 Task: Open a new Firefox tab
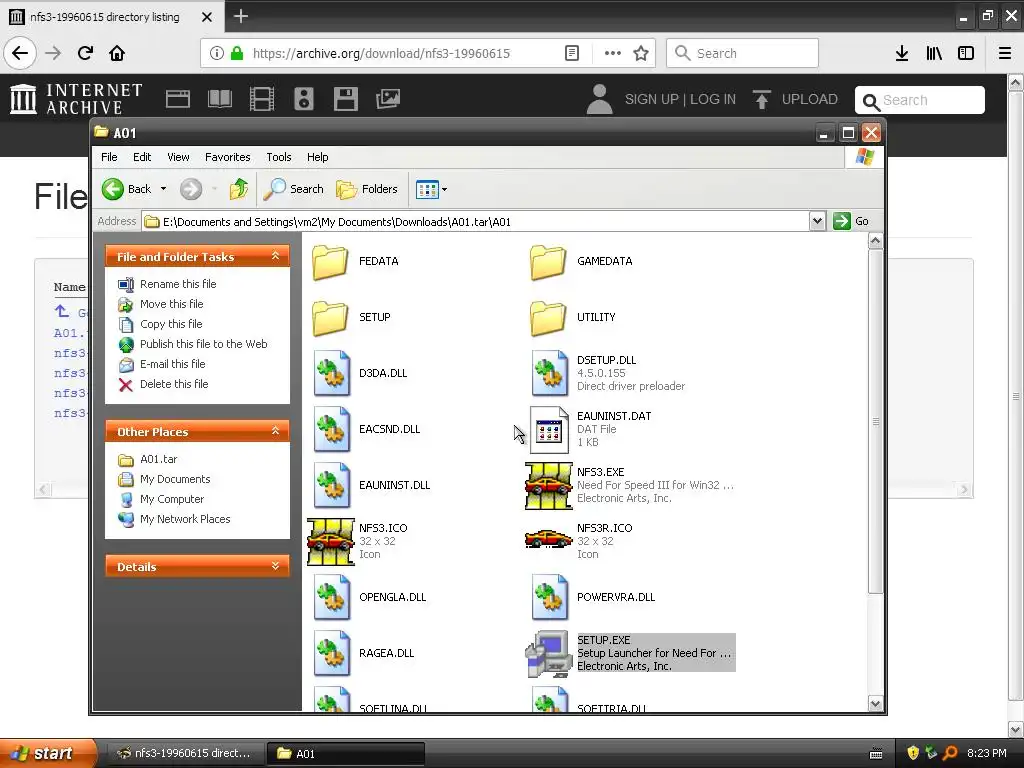[241, 16]
